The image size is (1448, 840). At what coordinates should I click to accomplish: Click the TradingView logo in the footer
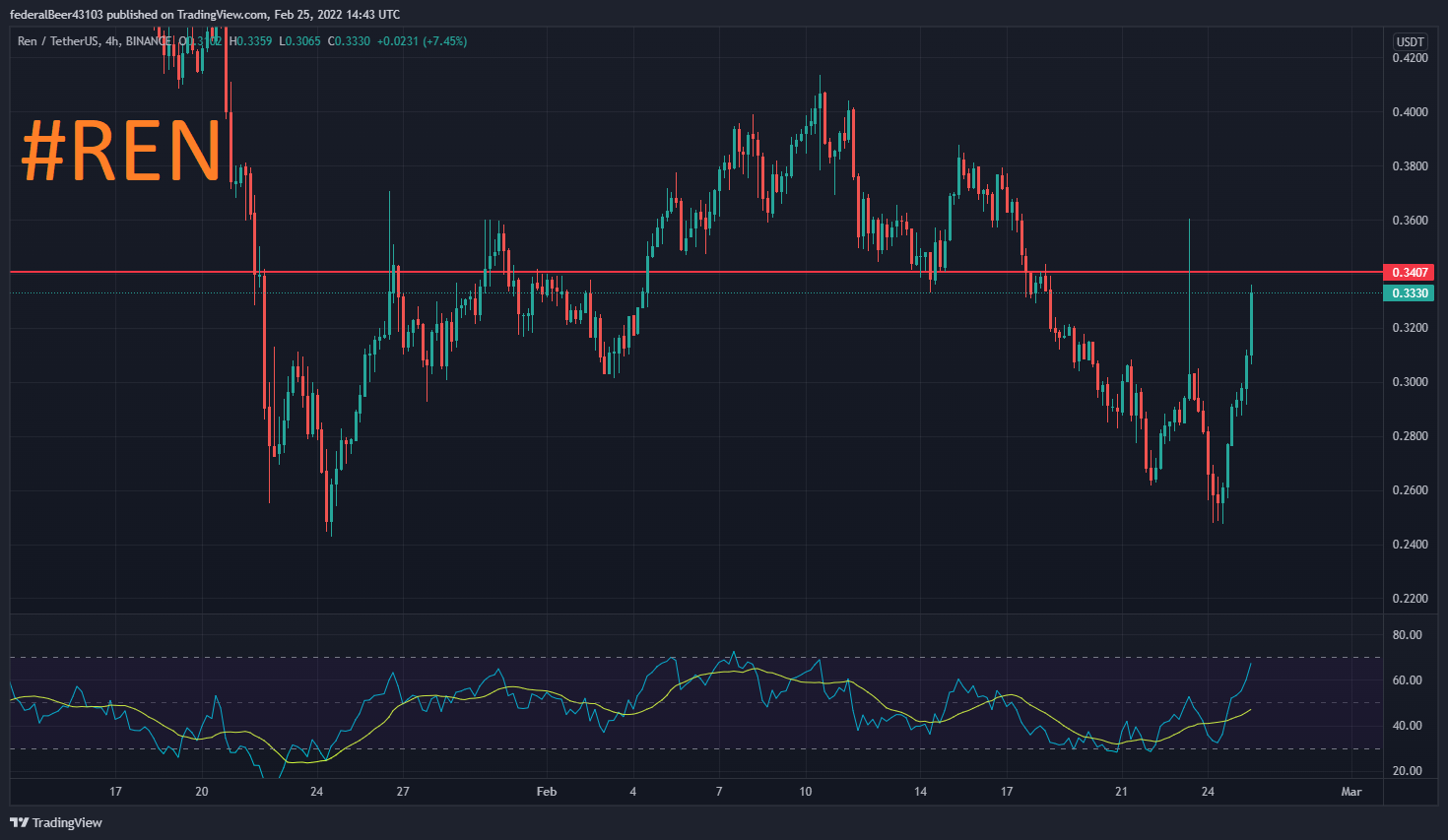[x=56, y=822]
